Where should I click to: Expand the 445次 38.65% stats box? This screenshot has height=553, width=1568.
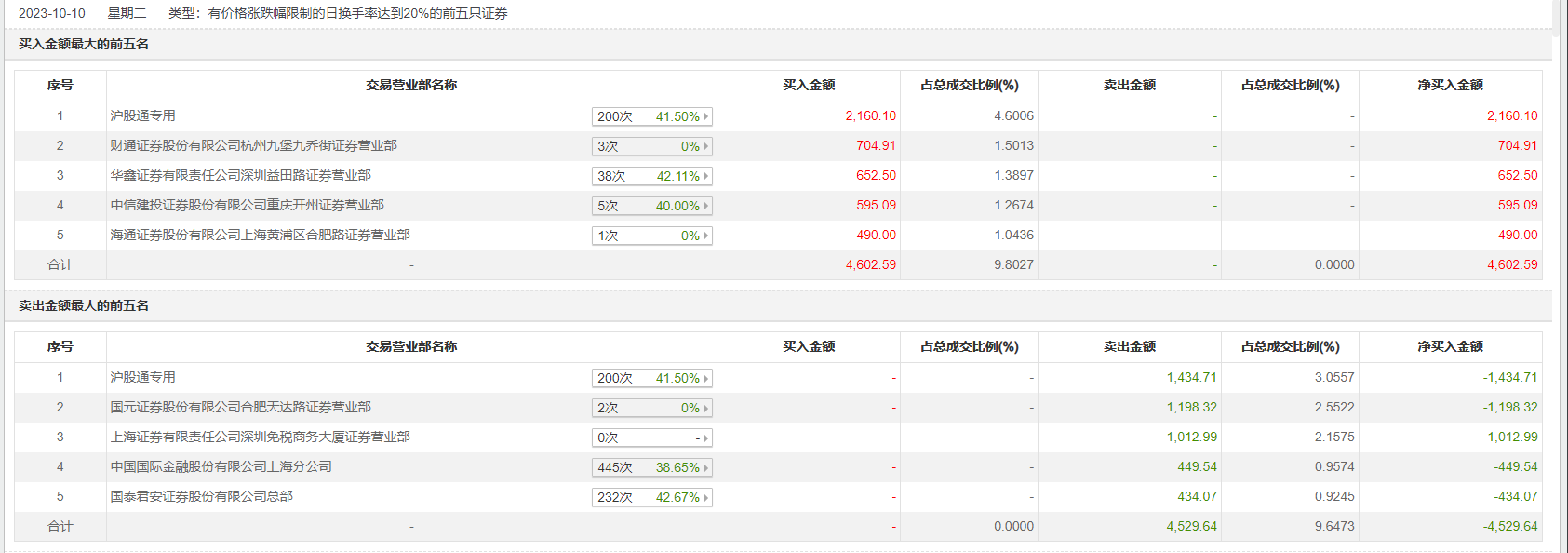coord(651,467)
